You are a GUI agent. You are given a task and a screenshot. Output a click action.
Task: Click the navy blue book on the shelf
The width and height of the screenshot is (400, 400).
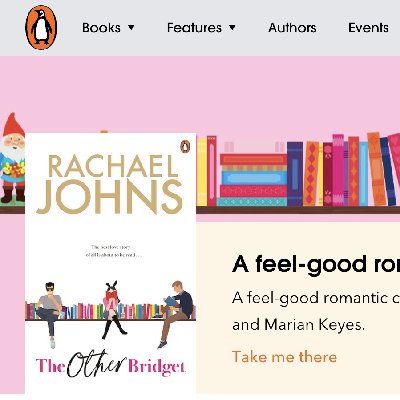(x=295, y=174)
